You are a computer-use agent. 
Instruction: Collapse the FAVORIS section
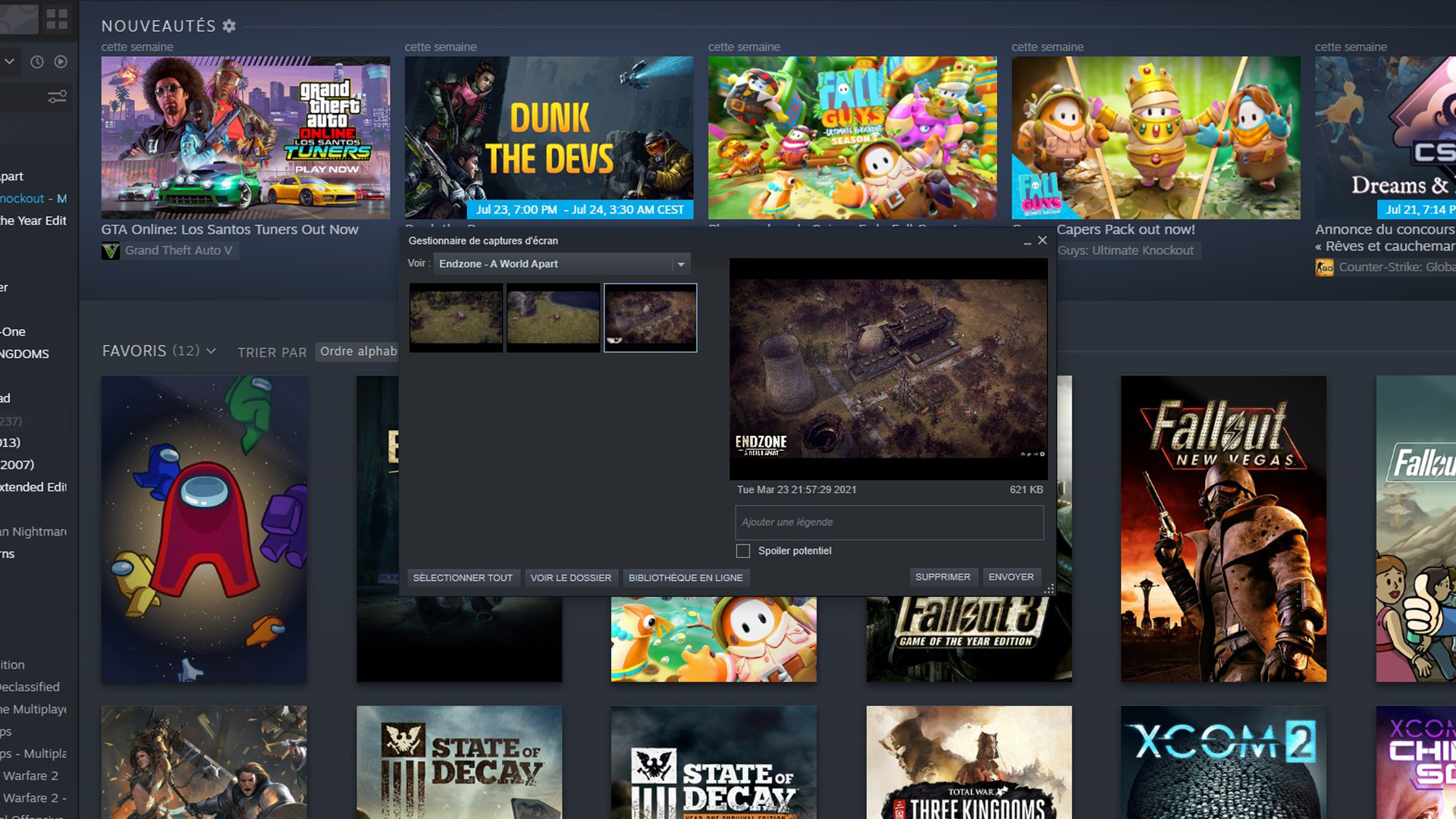tap(212, 351)
